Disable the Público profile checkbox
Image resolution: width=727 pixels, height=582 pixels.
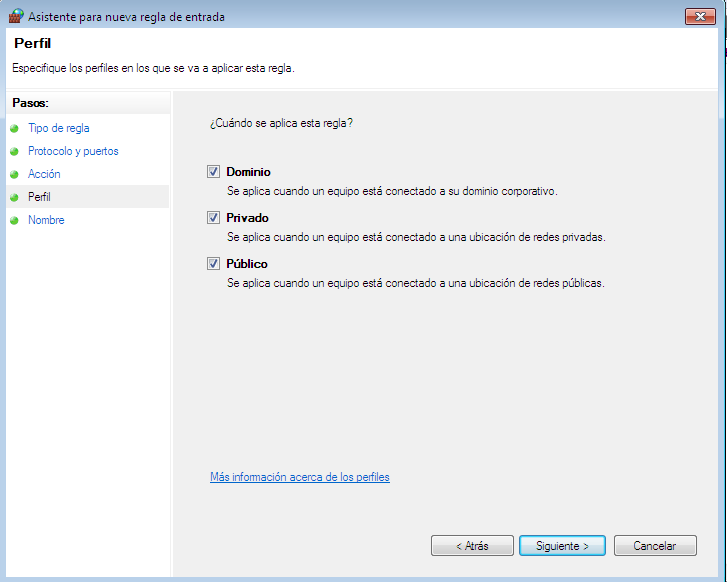(213, 264)
